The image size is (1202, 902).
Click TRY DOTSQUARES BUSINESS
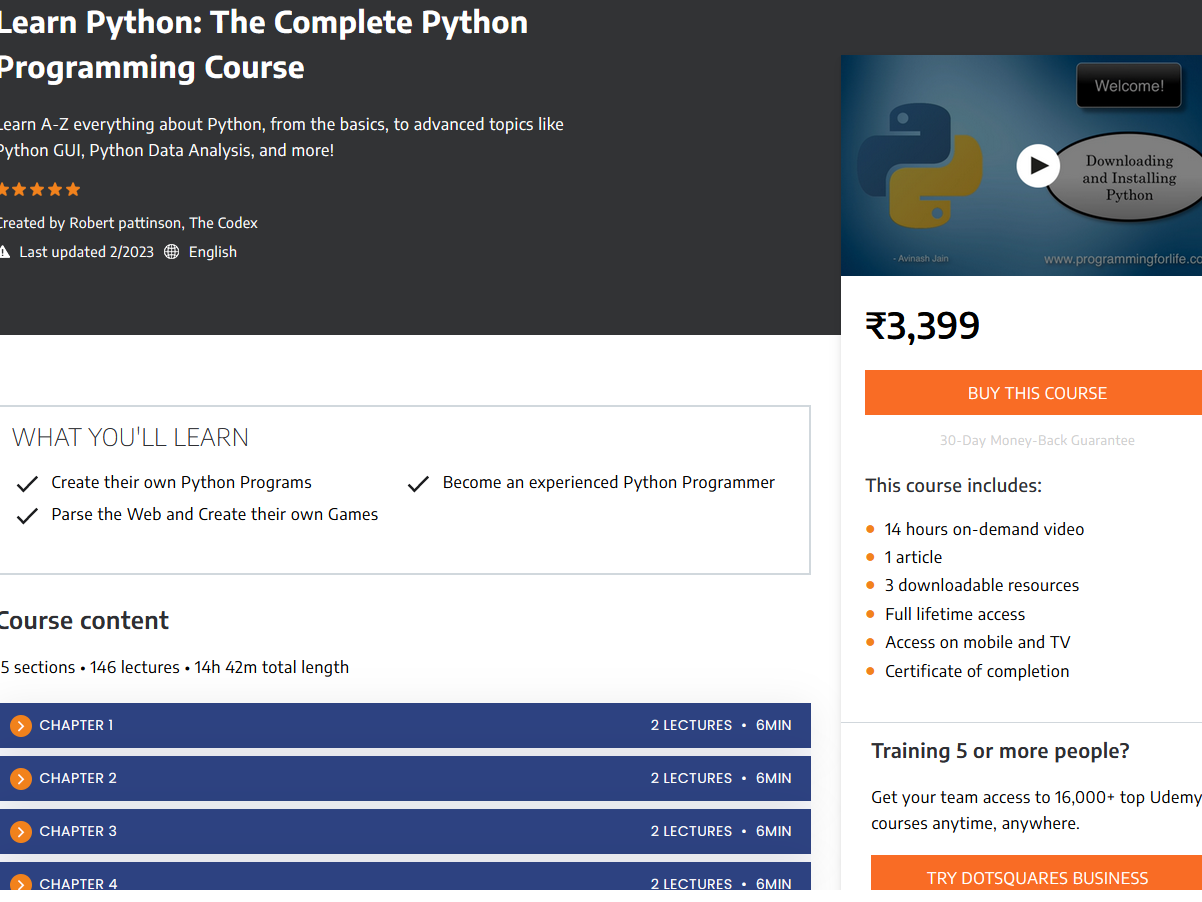(x=1037, y=878)
